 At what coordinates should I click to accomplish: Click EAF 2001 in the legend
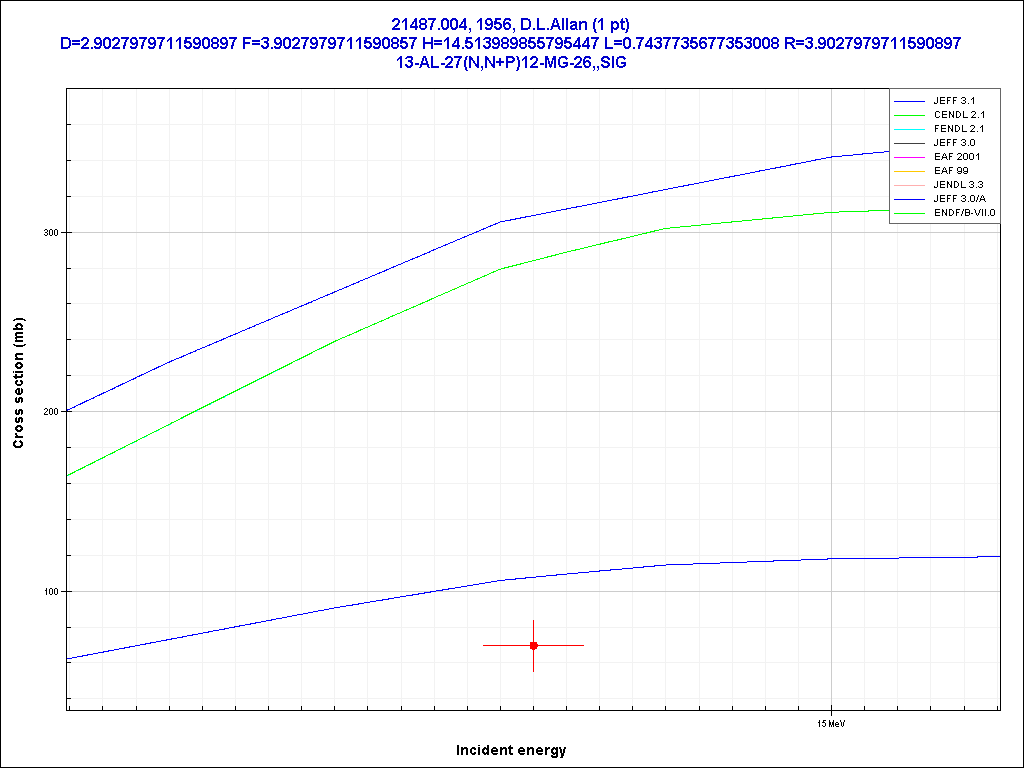pos(956,157)
